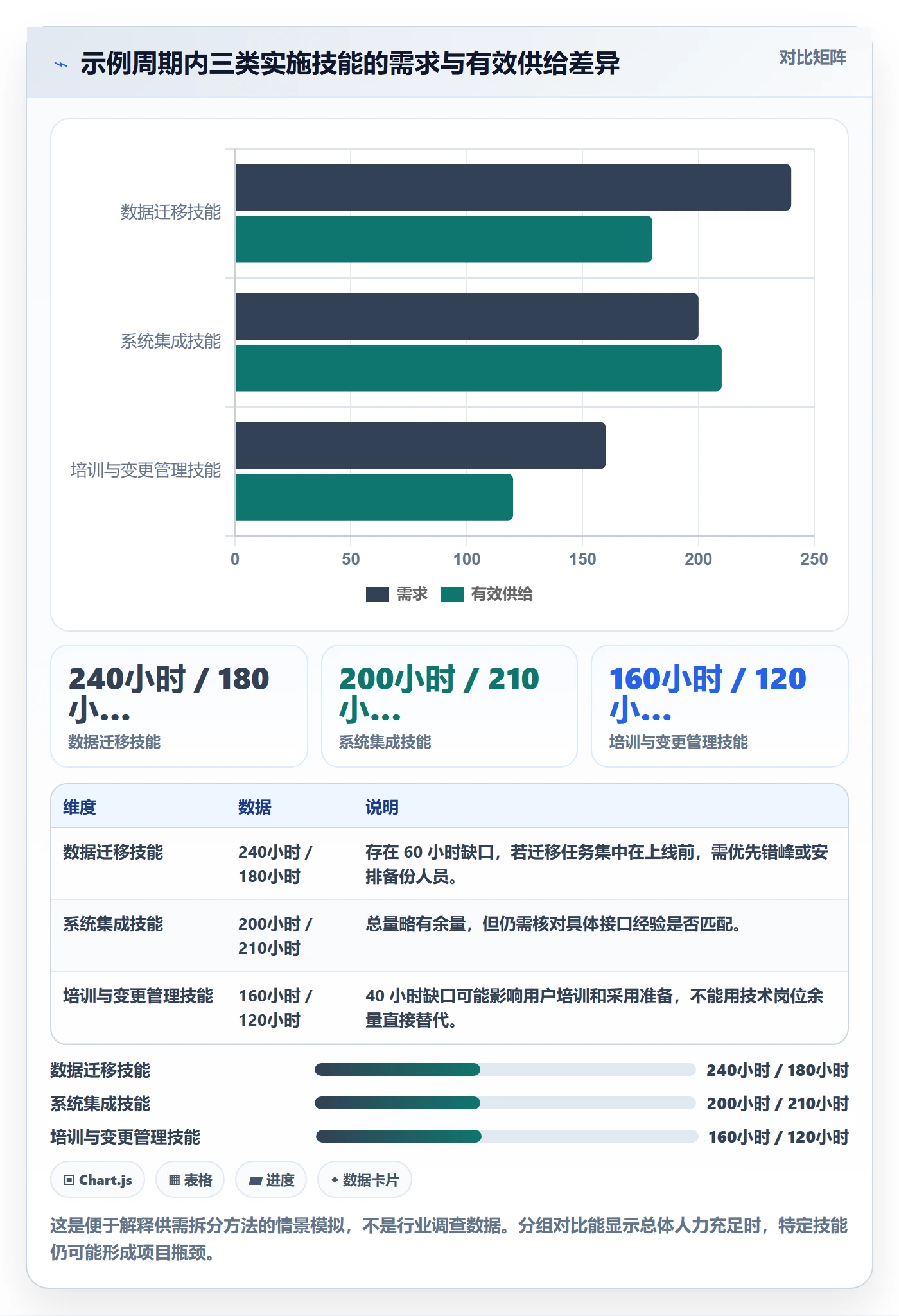899x1316 pixels.
Task: Toggle the 有效供给 legend color swatch
Action: pyautogui.click(x=452, y=594)
